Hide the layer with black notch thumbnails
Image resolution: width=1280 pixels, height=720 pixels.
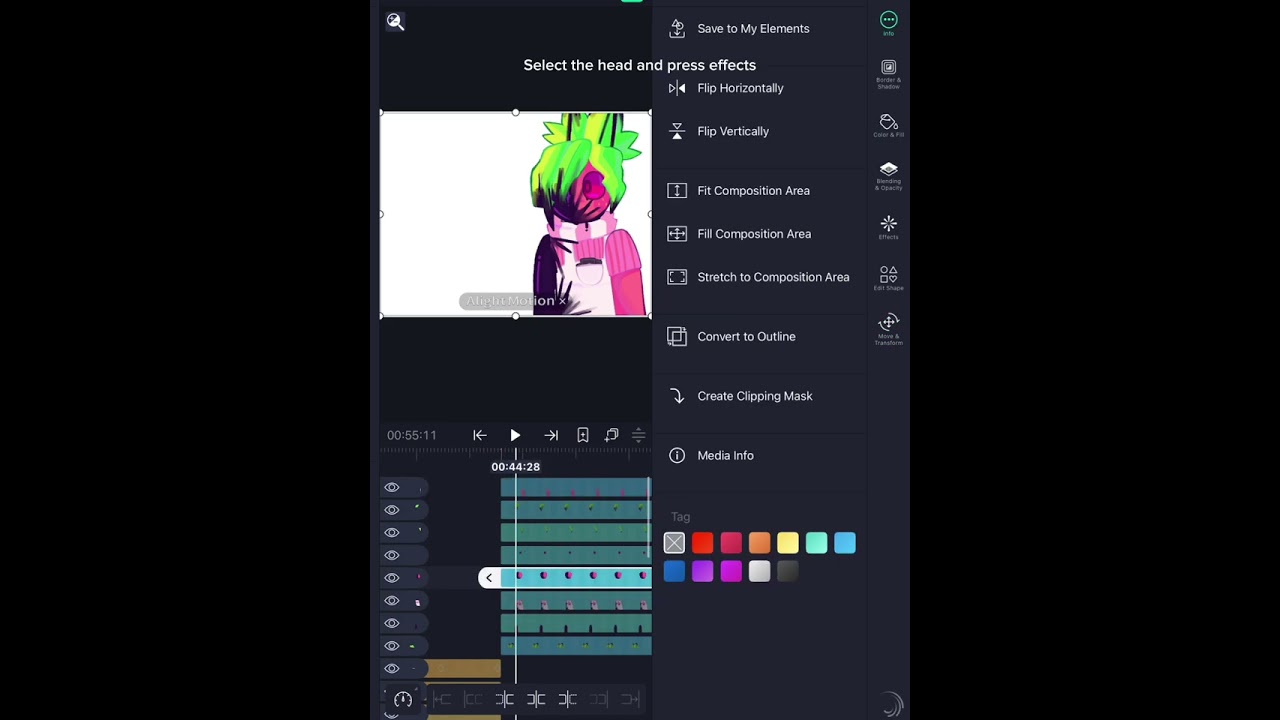(392, 623)
